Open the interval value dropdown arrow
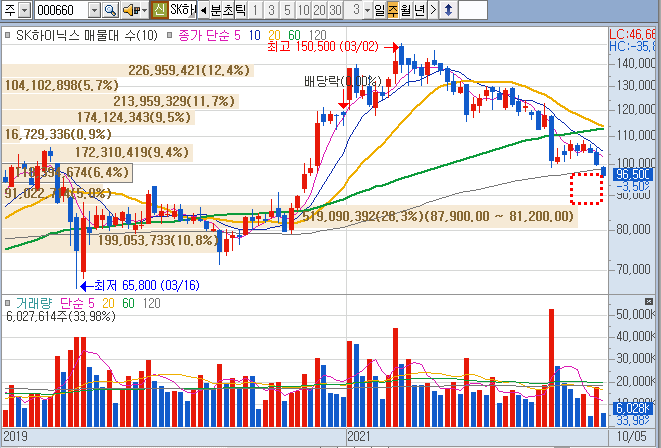The height and width of the screenshot is (448, 661). pyautogui.click(x=368, y=10)
